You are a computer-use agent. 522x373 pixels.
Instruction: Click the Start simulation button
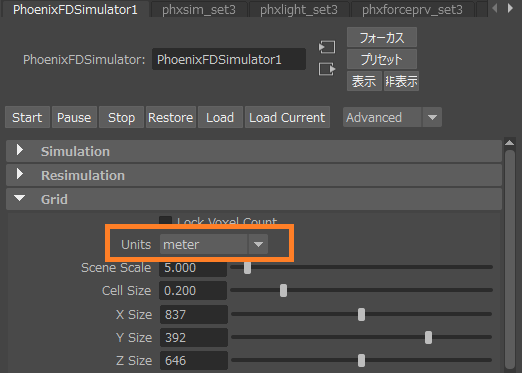27,117
